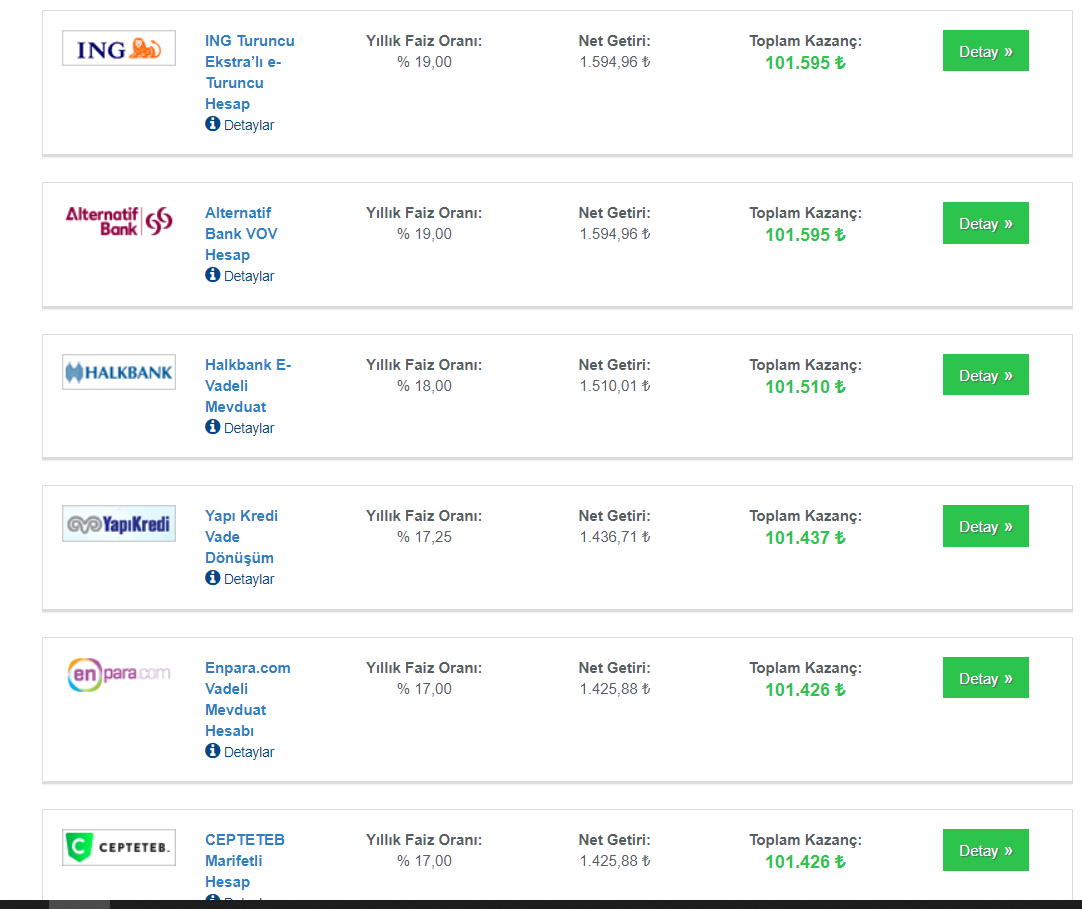
Task: Open Detay for ING Turuncu account
Action: coord(985,50)
